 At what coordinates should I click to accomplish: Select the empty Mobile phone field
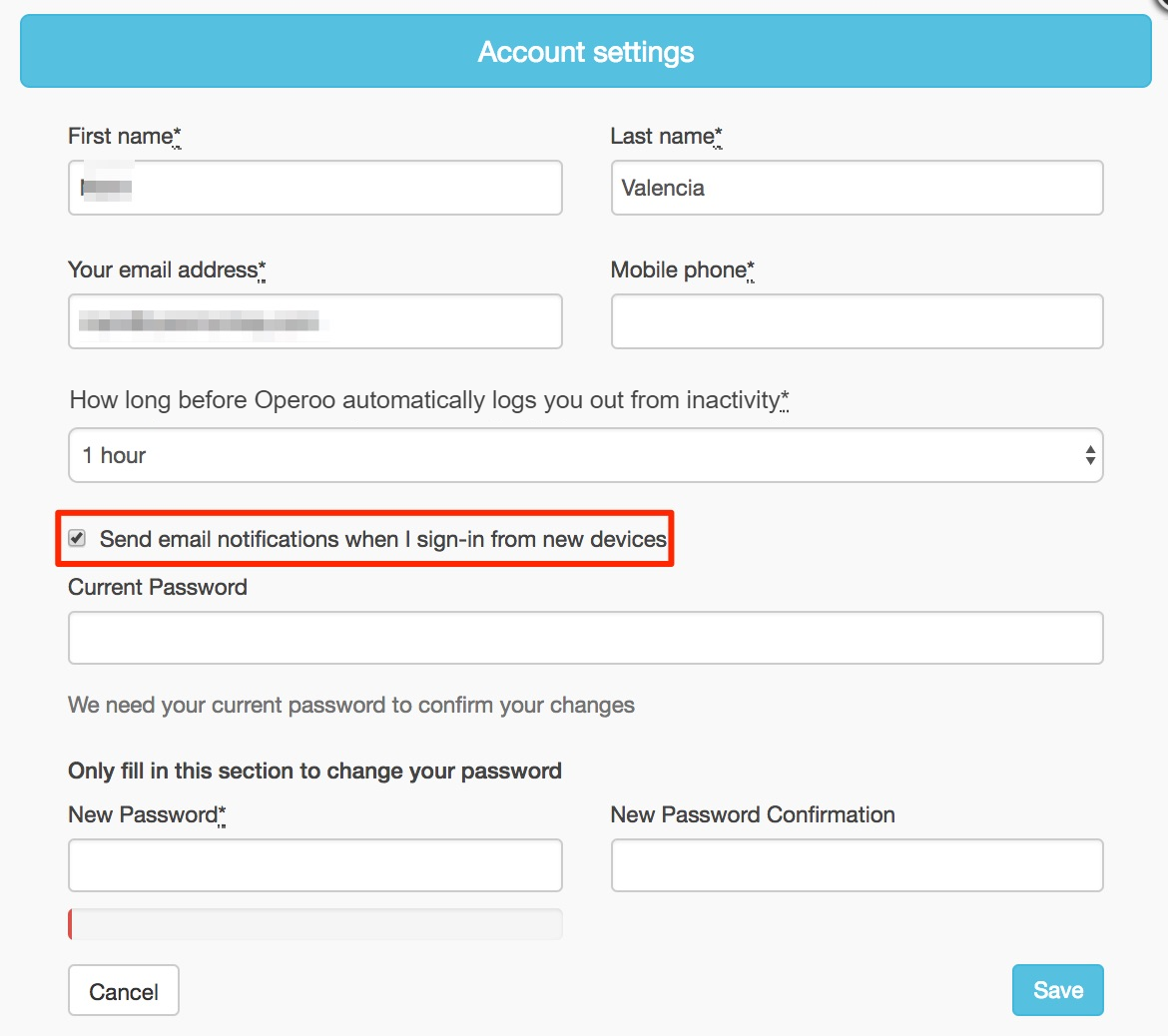[x=857, y=321]
